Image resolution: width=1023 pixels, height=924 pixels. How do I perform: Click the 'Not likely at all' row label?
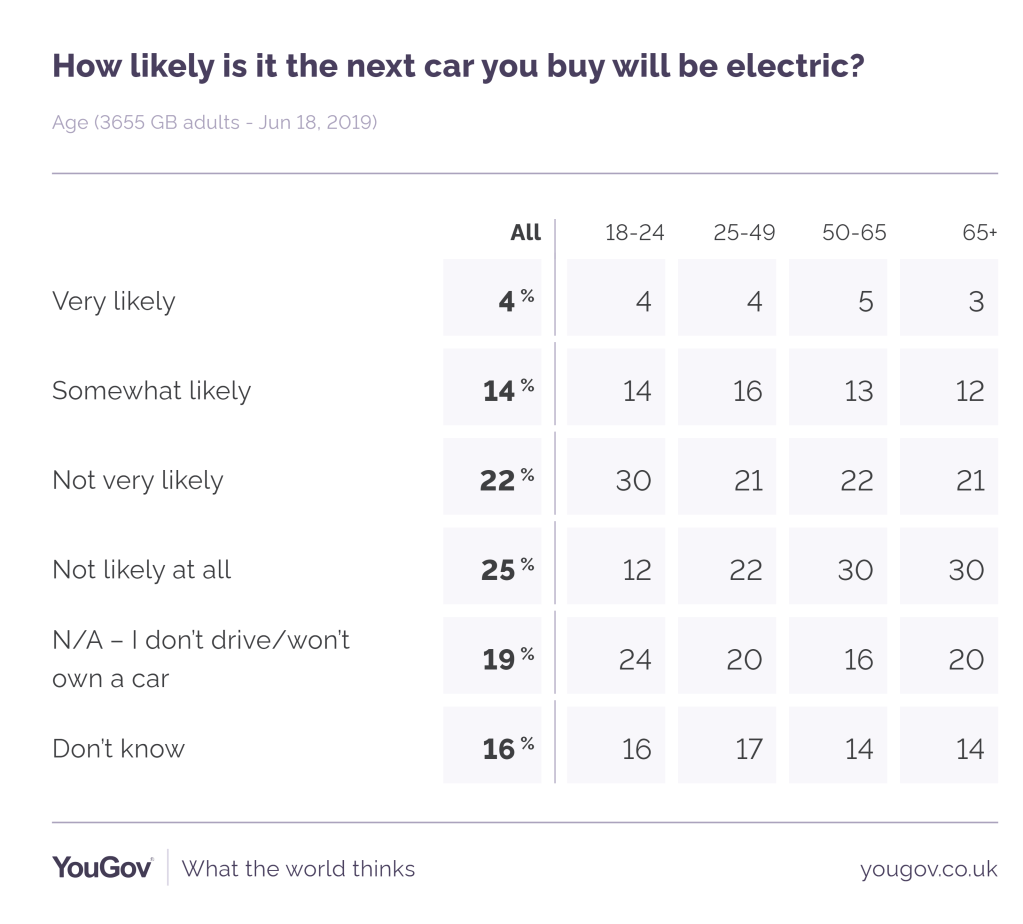point(142,570)
